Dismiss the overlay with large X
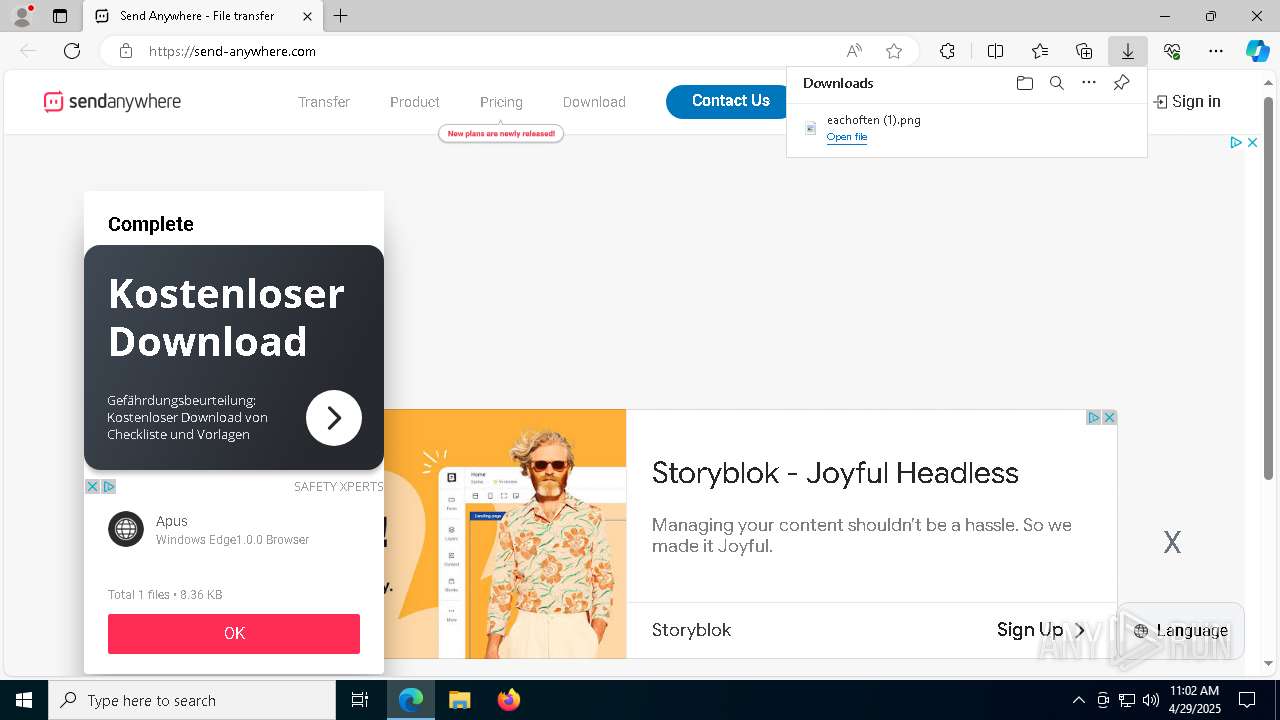This screenshot has height=720, width=1280. [x=1172, y=543]
